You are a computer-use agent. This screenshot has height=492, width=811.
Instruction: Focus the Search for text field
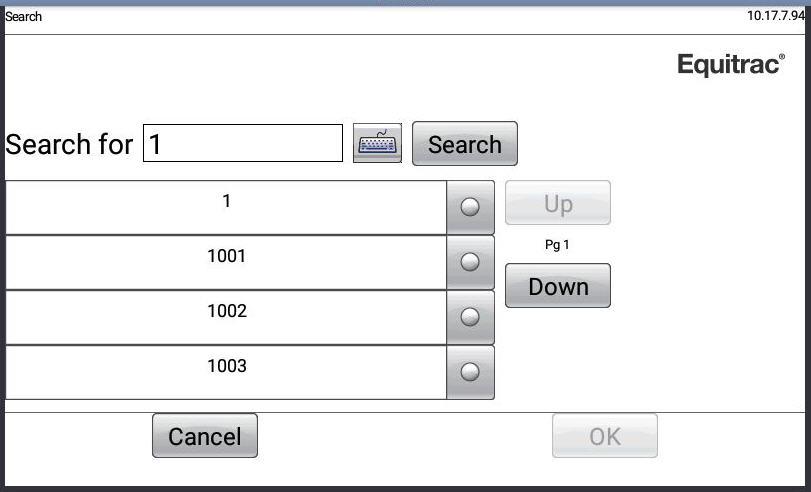tap(243, 144)
